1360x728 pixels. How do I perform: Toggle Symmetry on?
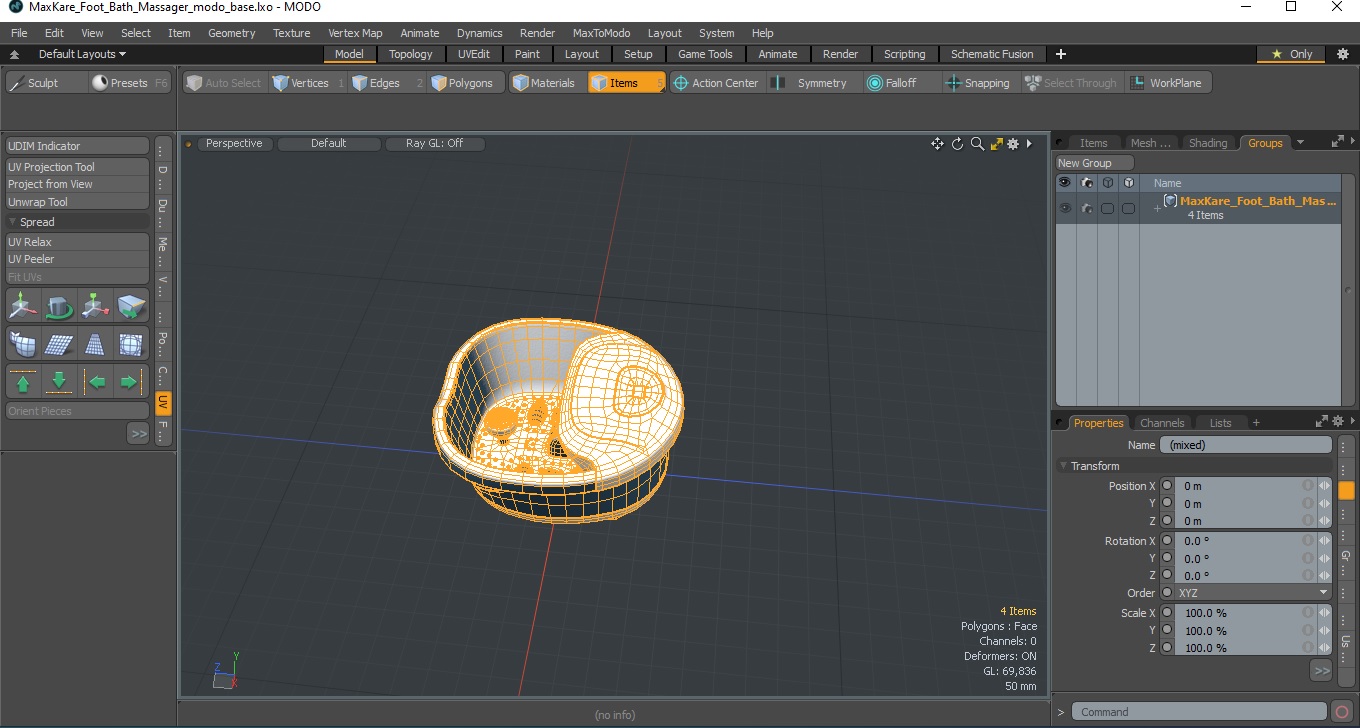tap(810, 83)
